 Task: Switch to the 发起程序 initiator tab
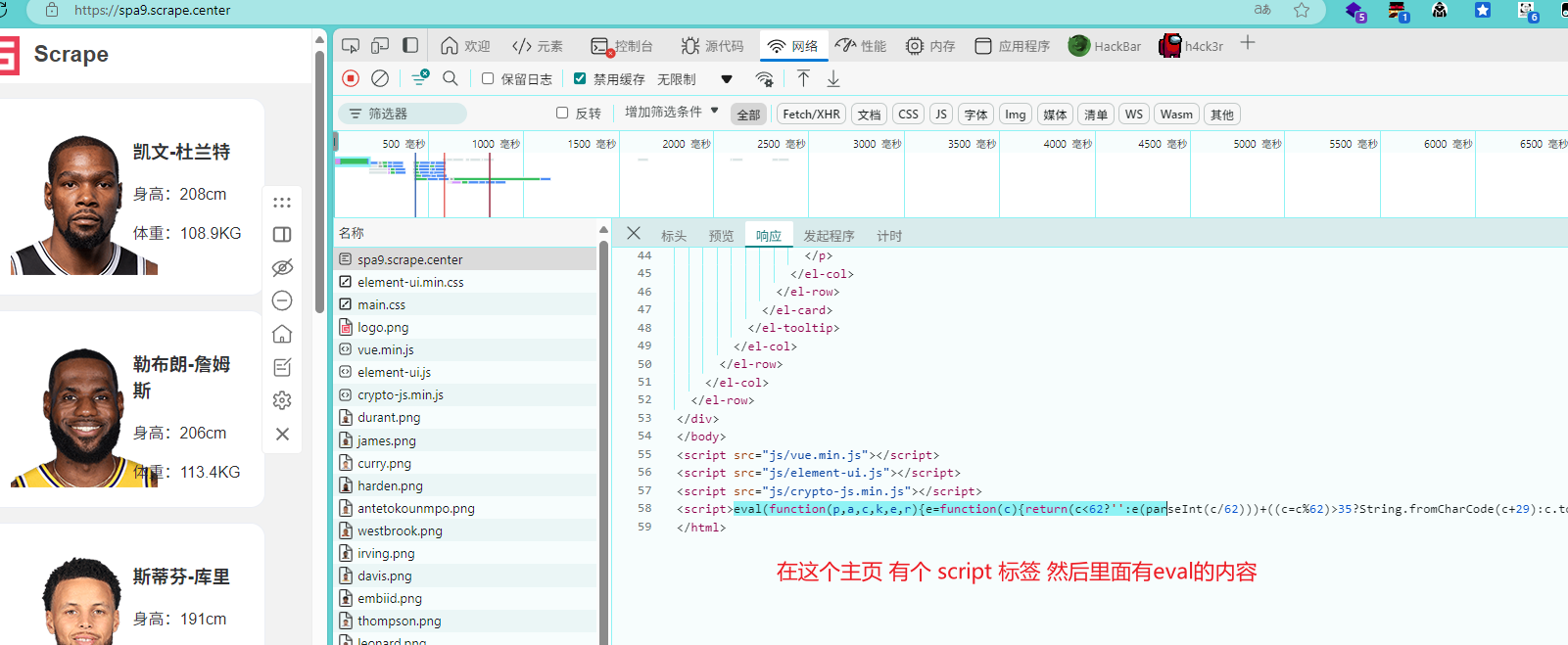point(829,236)
